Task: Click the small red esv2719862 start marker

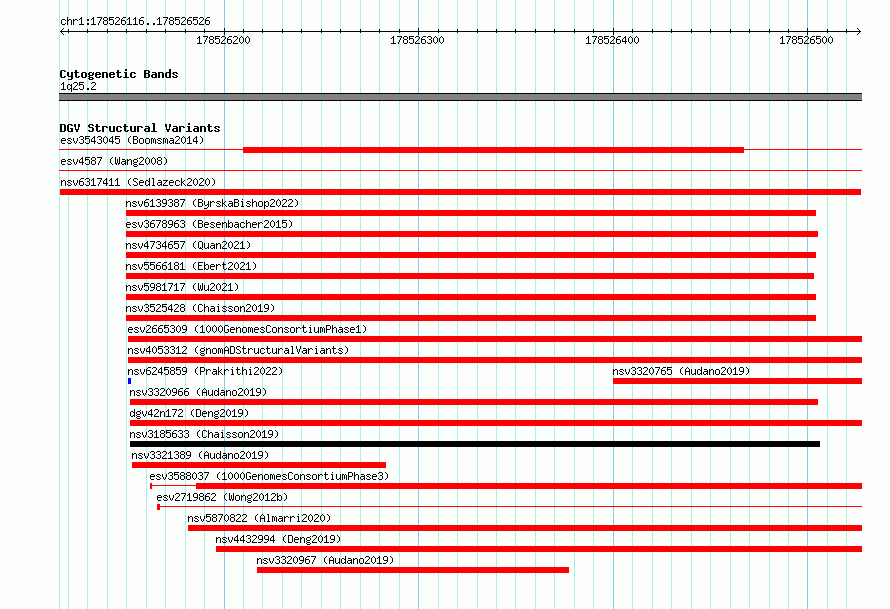Action: coord(158,507)
